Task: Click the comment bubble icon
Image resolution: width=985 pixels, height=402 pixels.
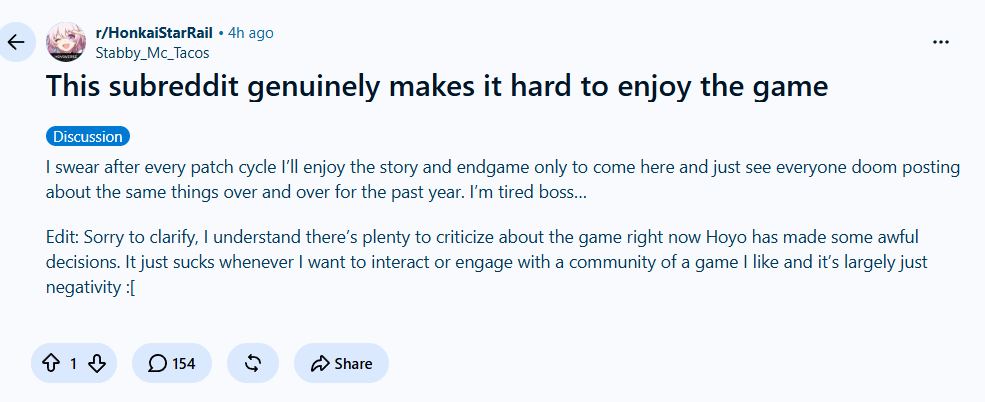Action: coord(158,363)
